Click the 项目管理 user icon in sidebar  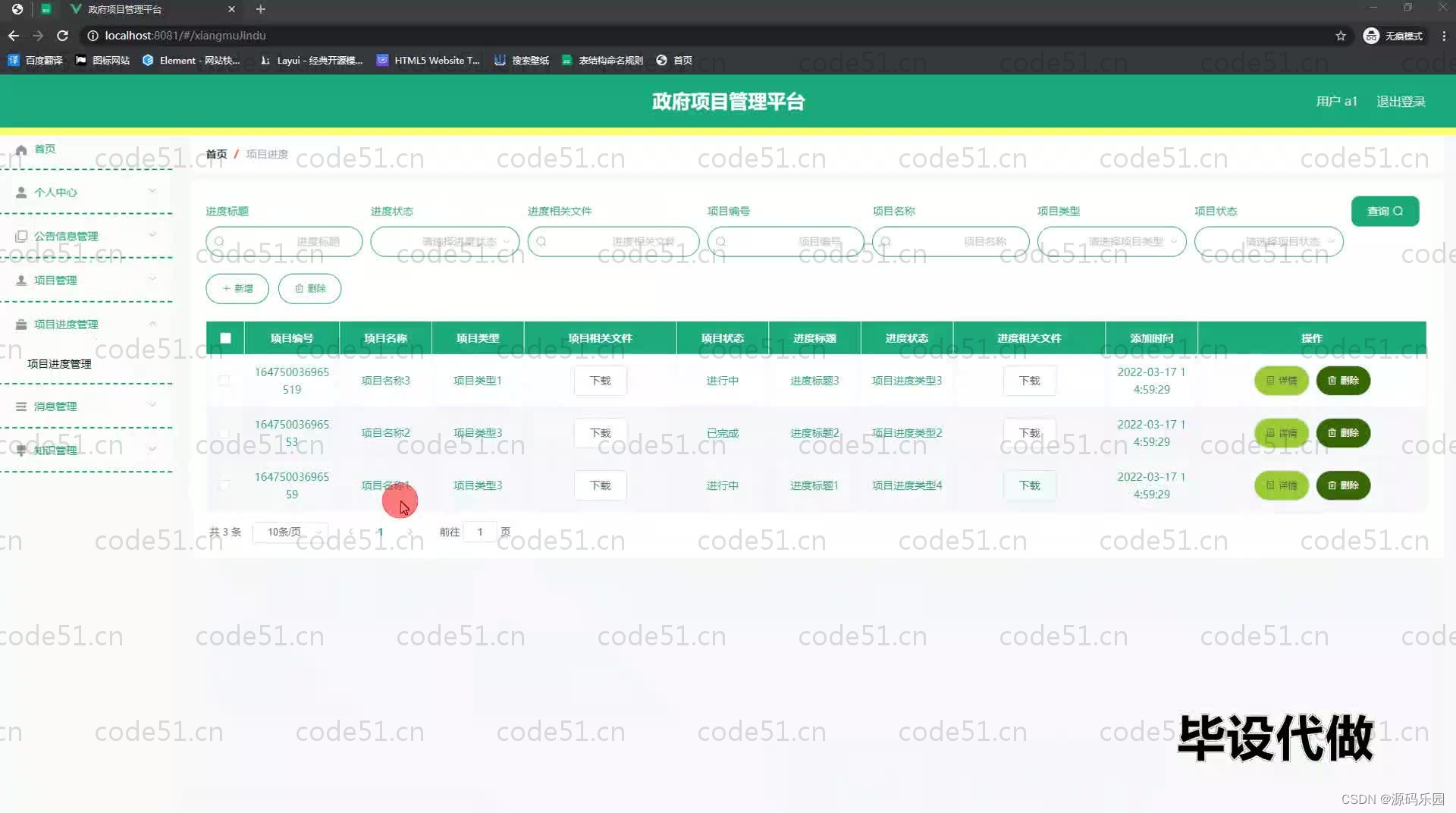pyautogui.click(x=20, y=280)
